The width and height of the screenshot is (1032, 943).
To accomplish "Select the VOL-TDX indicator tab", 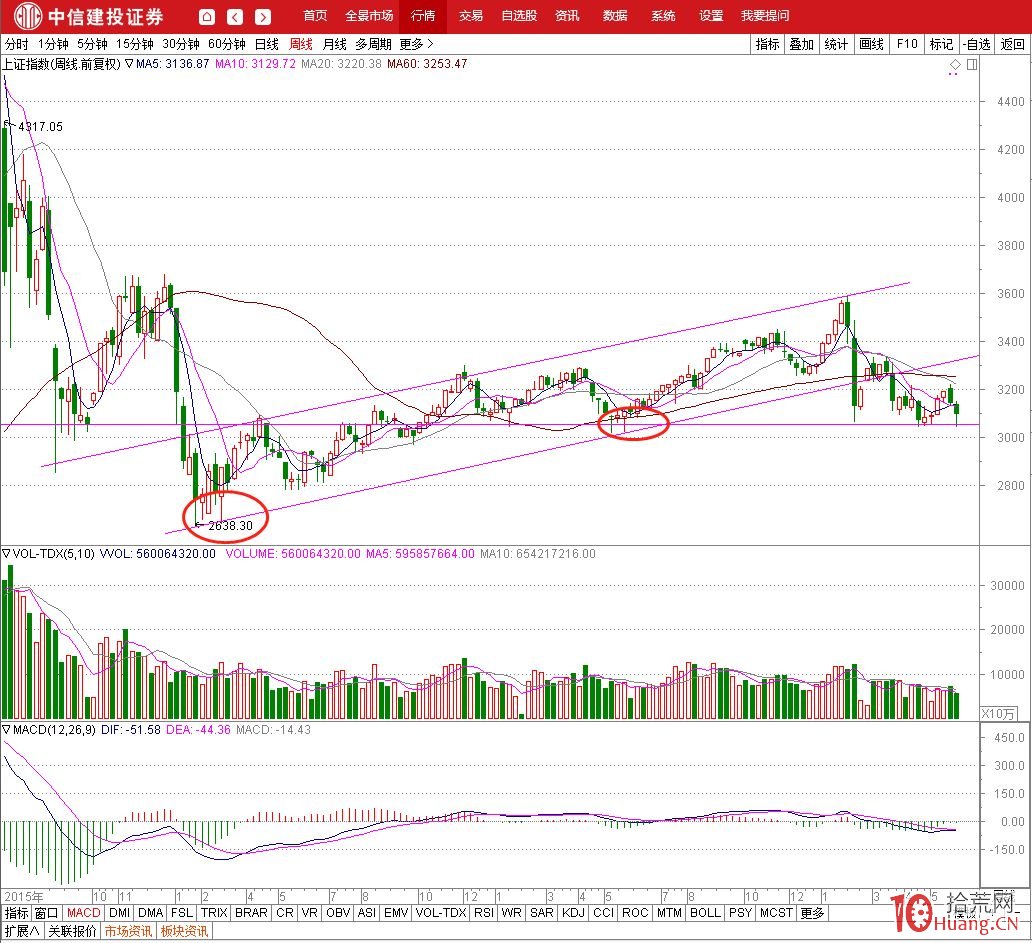I will pos(441,913).
